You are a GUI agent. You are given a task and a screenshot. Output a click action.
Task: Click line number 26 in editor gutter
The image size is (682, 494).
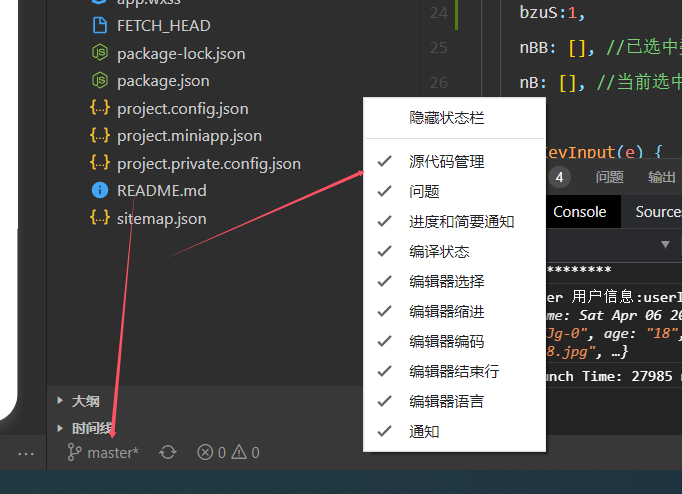point(438,83)
